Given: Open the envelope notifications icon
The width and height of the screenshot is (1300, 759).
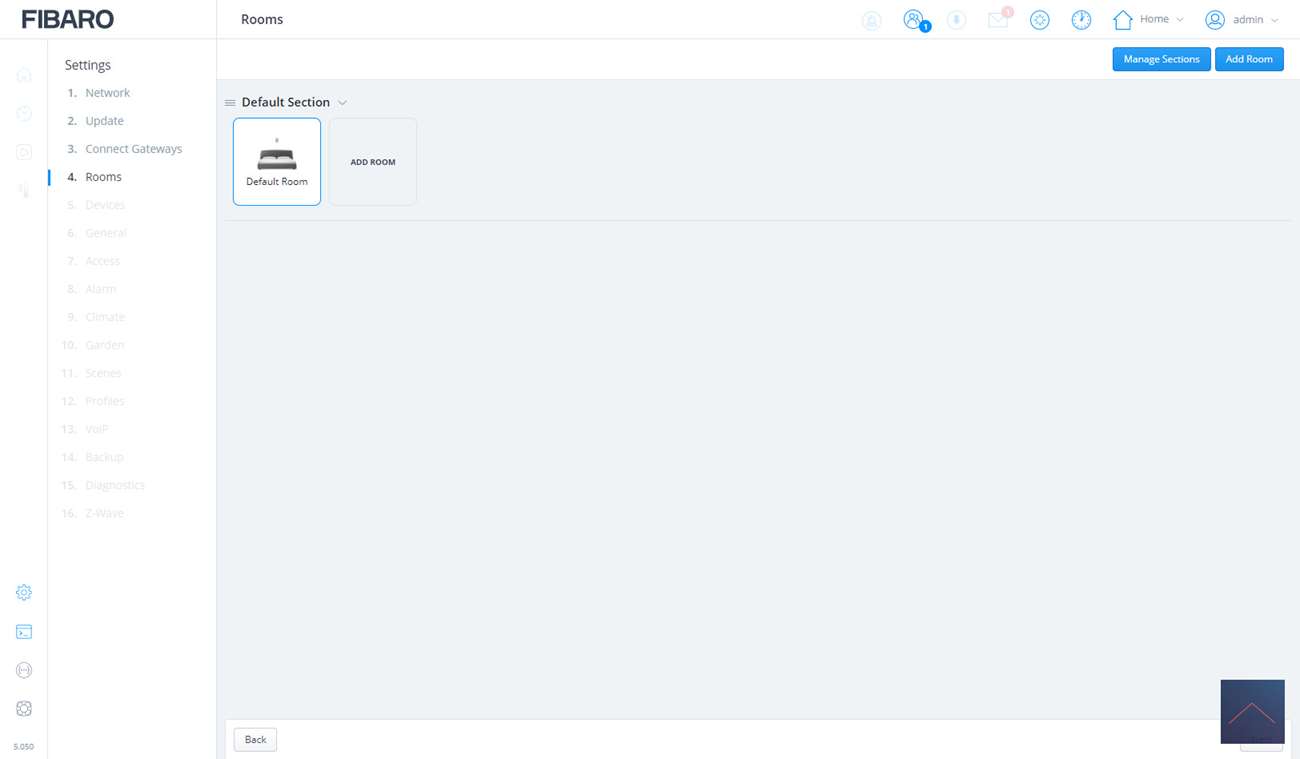Looking at the screenshot, I should click(x=998, y=20).
